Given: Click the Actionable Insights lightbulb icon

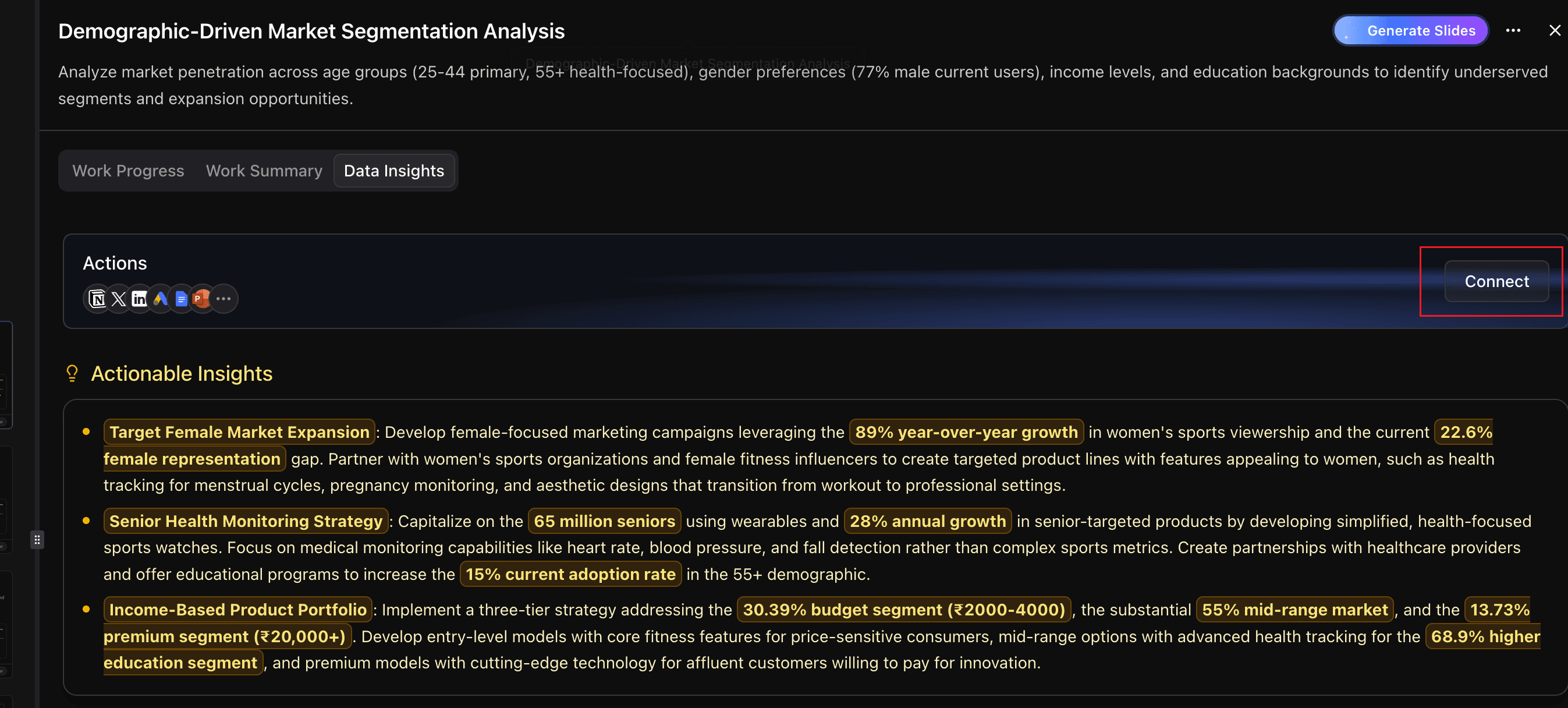Looking at the screenshot, I should click(72, 373).
